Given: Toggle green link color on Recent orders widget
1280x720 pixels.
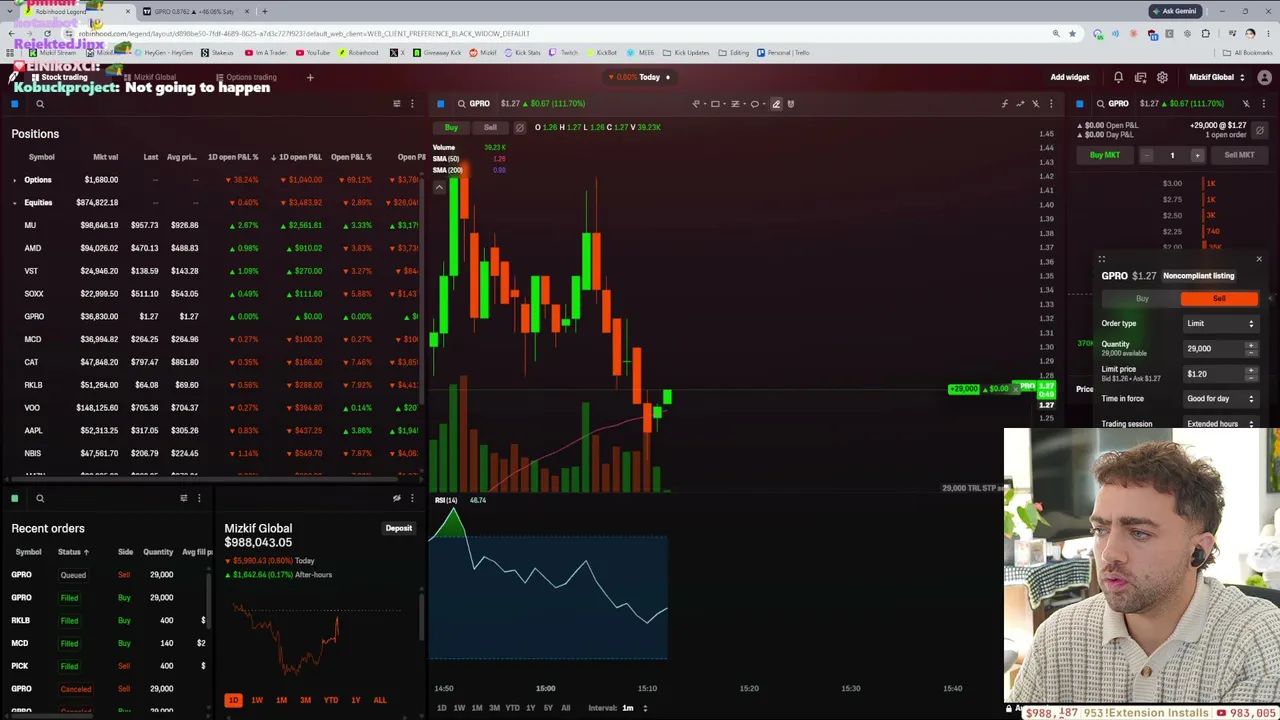Looking at the screenshot, I should click(x=15, y=498).
